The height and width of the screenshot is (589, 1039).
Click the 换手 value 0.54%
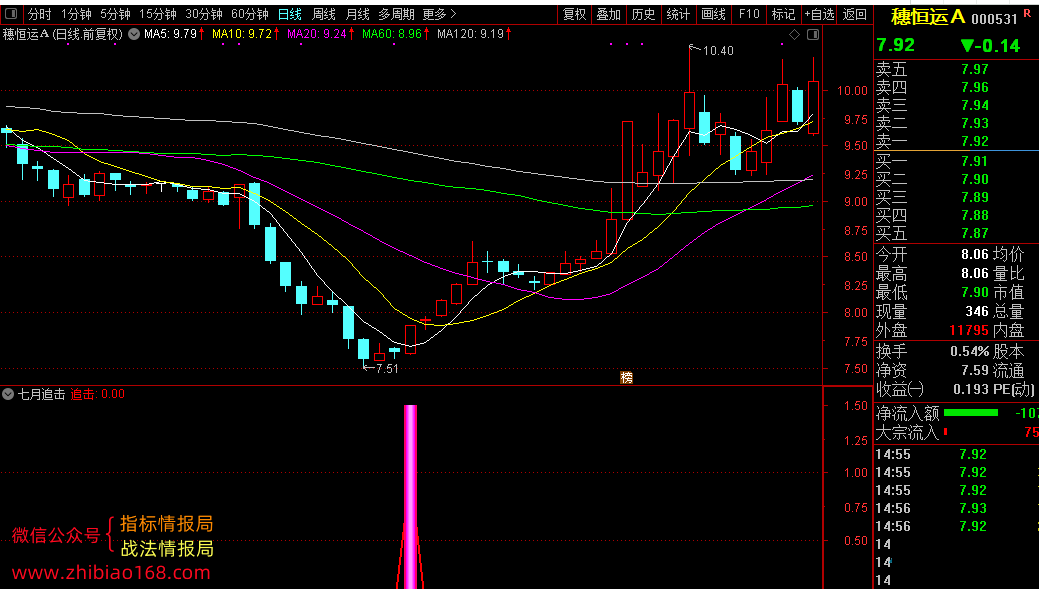969,352
